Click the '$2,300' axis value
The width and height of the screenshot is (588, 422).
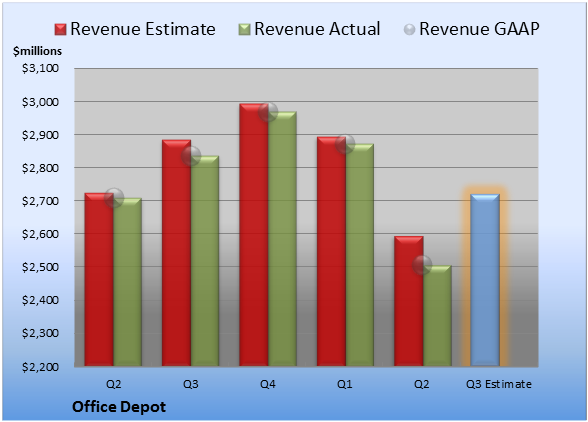[40, 333]
